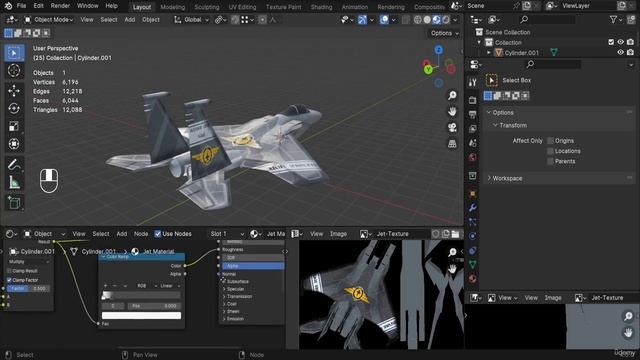Select the Cursor tool

coord(14,71)
